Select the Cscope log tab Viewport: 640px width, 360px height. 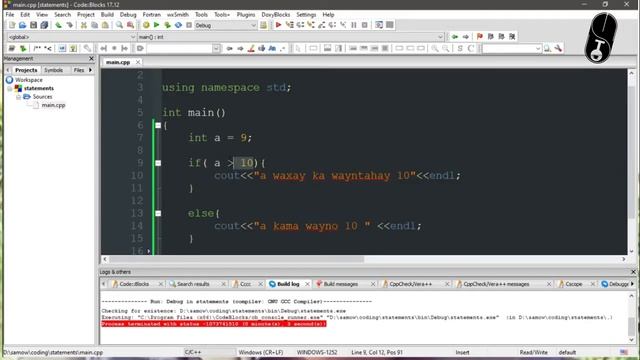tap(573, 284)
